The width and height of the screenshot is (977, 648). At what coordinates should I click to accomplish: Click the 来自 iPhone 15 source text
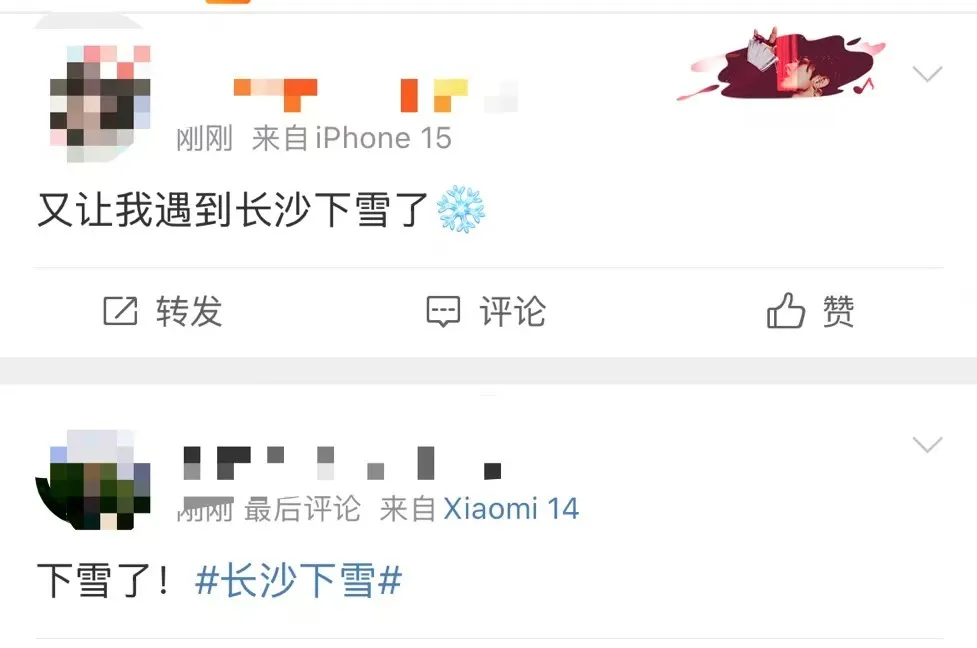point(351,138)
